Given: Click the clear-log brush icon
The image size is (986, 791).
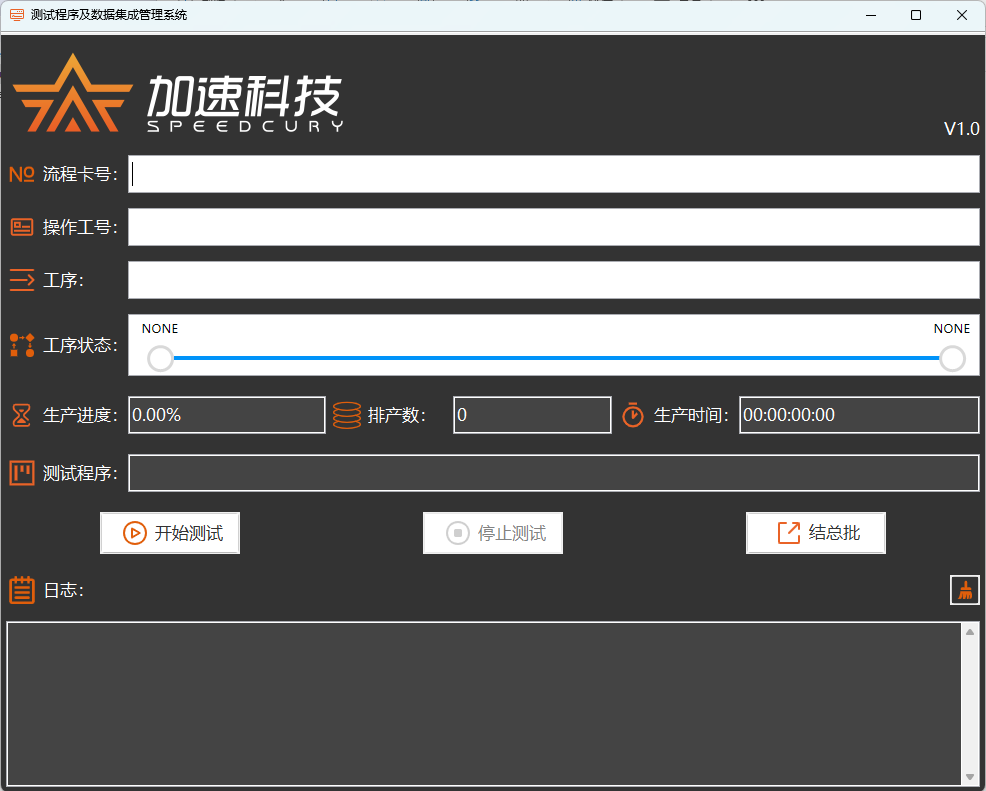Looking at the screenshot, I should coord(964,590).
